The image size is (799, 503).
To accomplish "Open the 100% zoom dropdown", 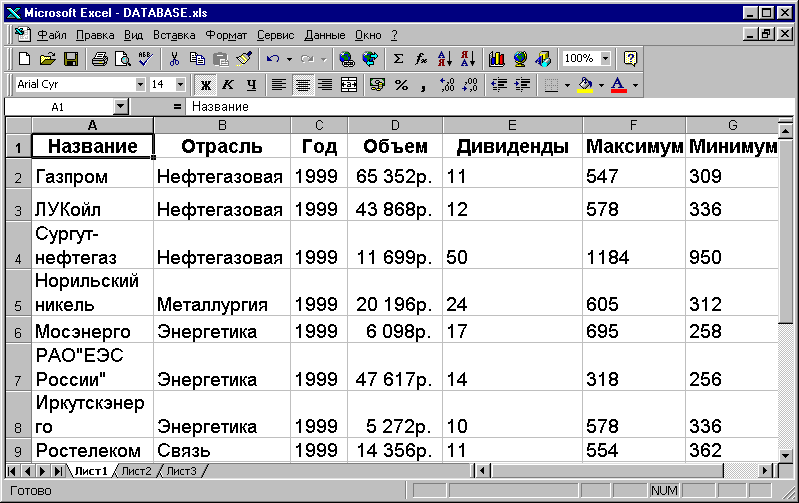I will tap(605, 59).
